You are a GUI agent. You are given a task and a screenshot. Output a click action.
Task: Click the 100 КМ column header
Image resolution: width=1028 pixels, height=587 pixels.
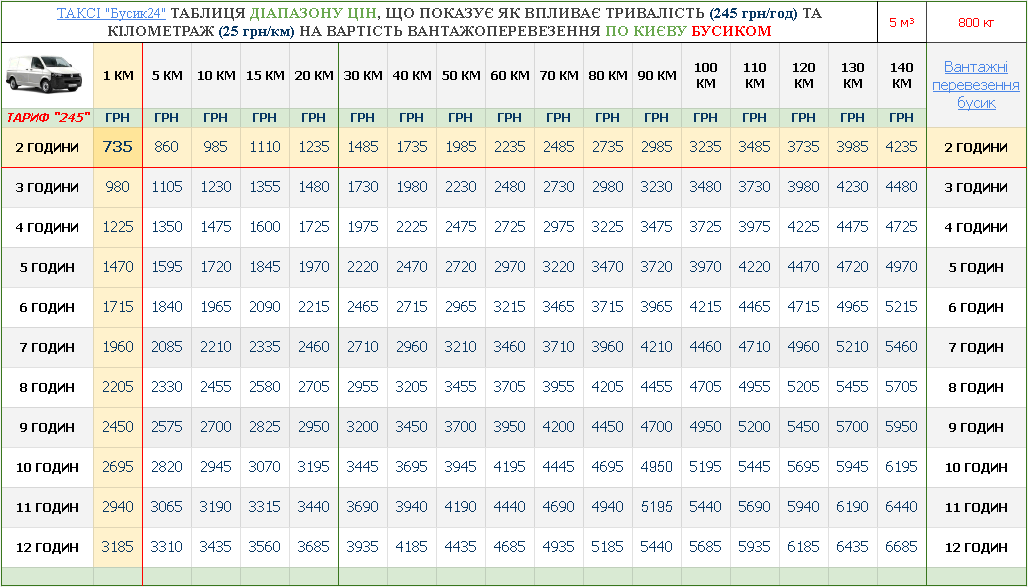[706, 76]
